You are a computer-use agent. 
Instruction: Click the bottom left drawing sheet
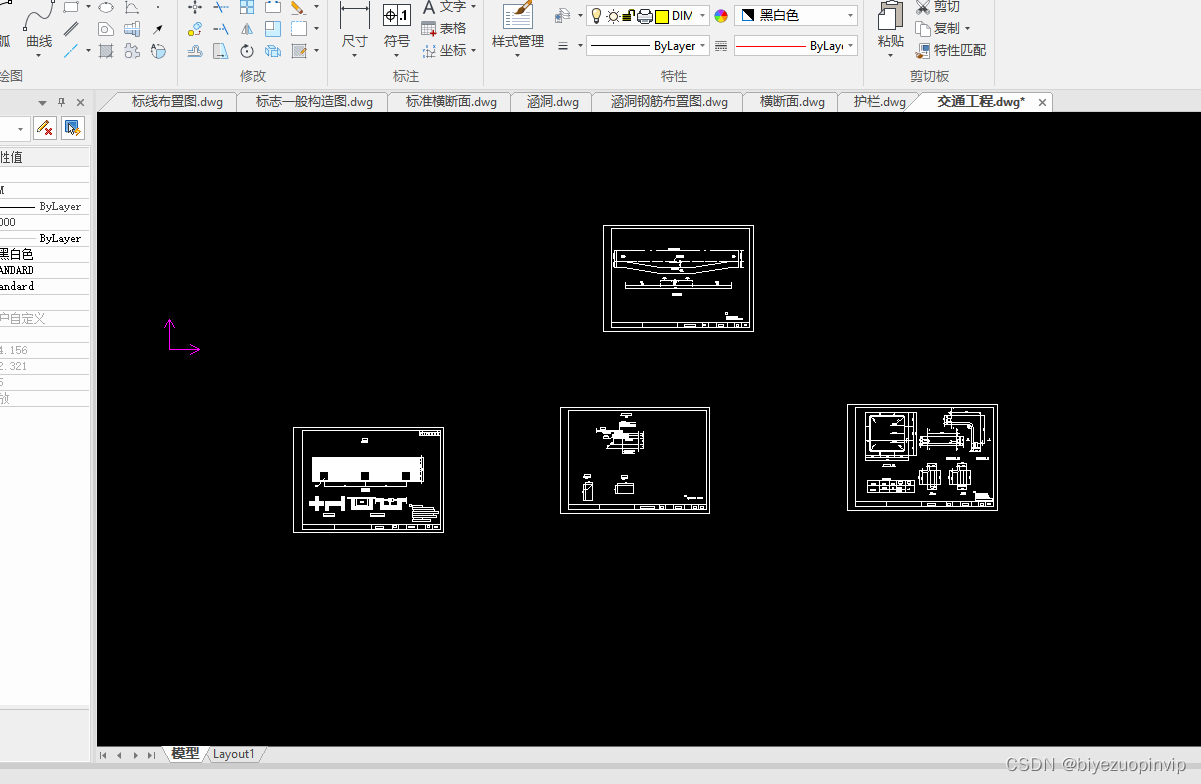click(368, 480)
